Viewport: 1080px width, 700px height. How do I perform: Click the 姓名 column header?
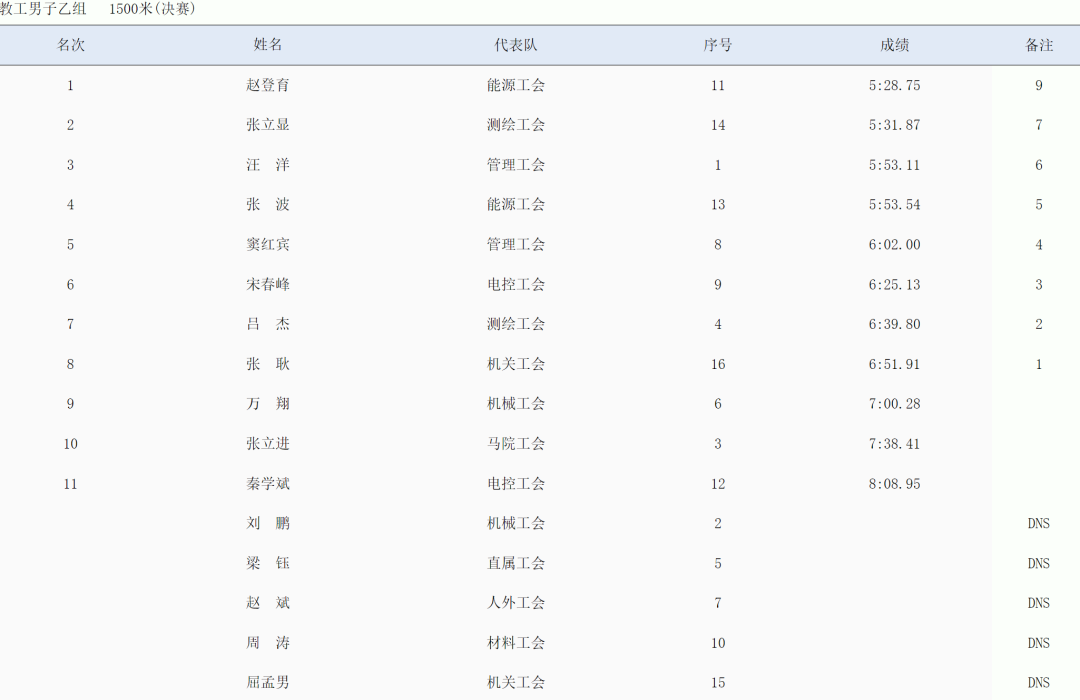[268, 45]
